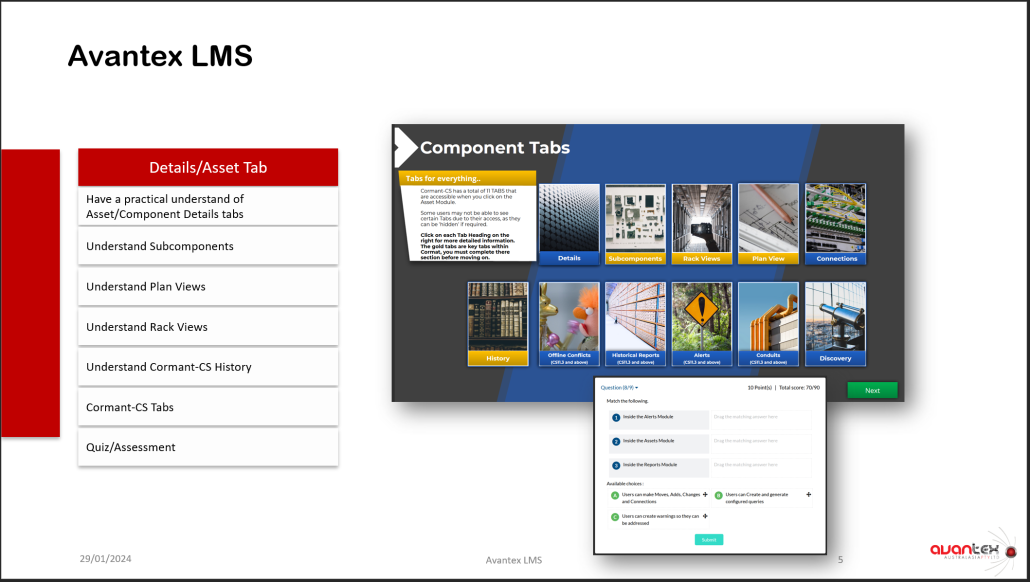Select the Rack Views tile
The height and width of the screenshot is (582, 1030).
[701, 224]
